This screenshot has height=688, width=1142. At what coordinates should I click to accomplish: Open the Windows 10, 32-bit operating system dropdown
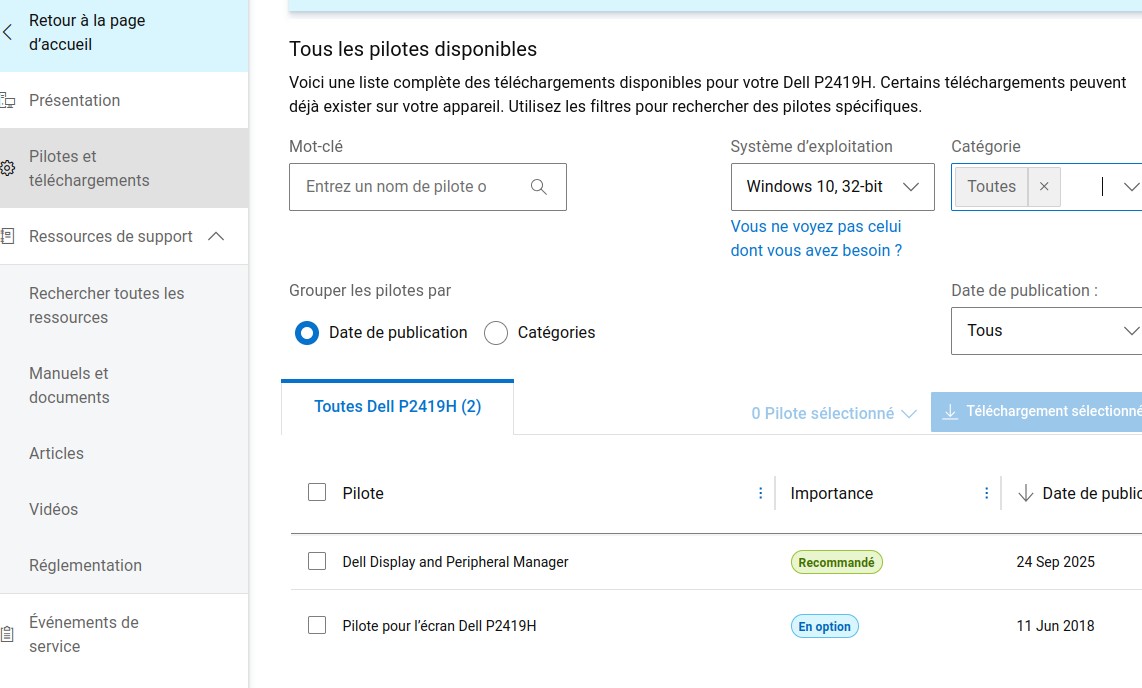tap(832, 187)
